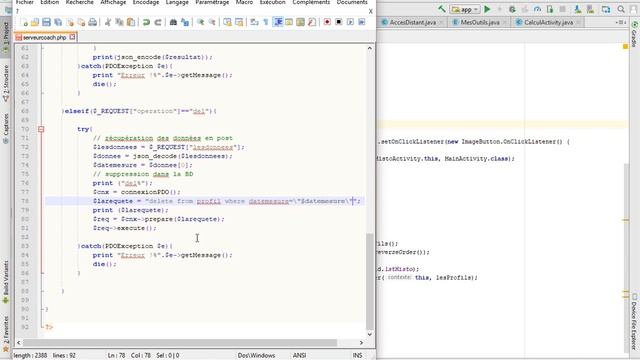The image size is (640, 360).
Task: Select the serveurcoach.php tab
Action: [44, 37]
